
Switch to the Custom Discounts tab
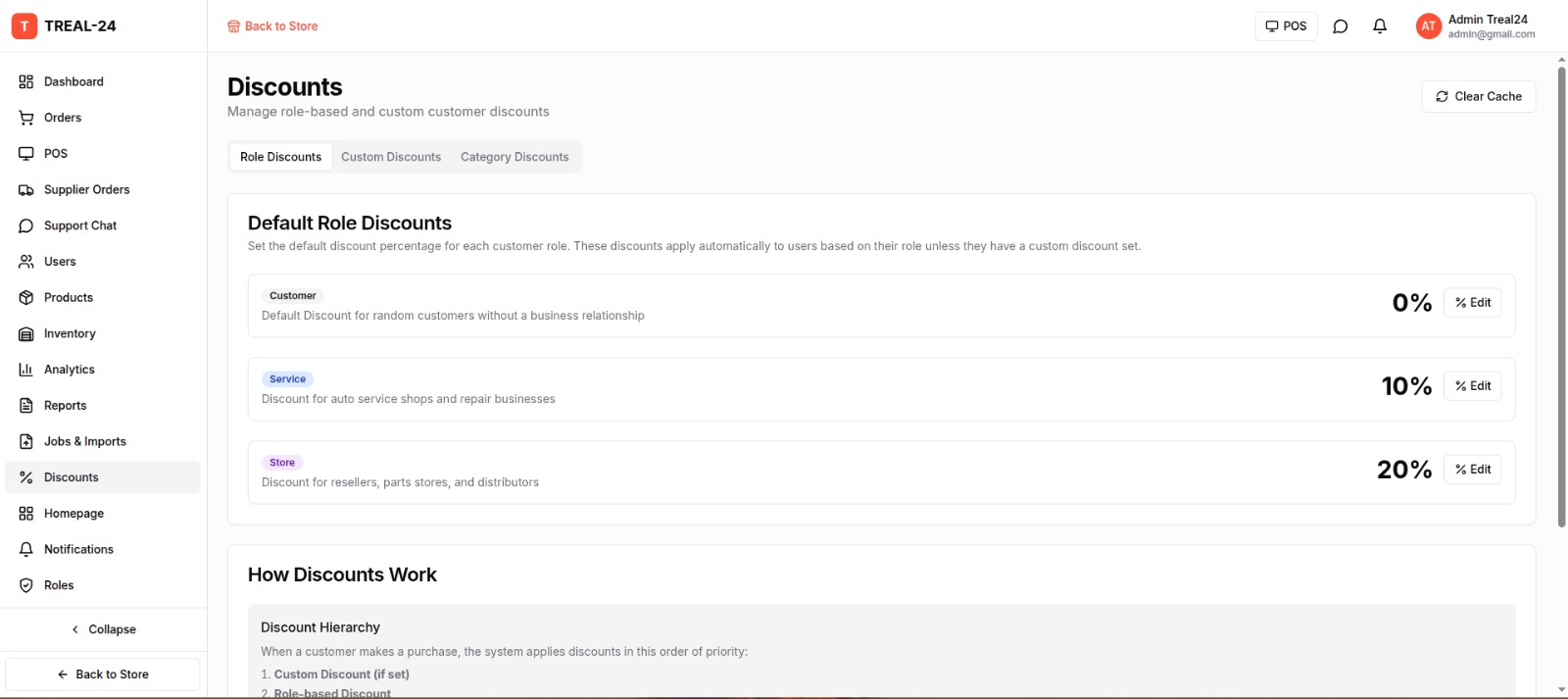point(391,157)
